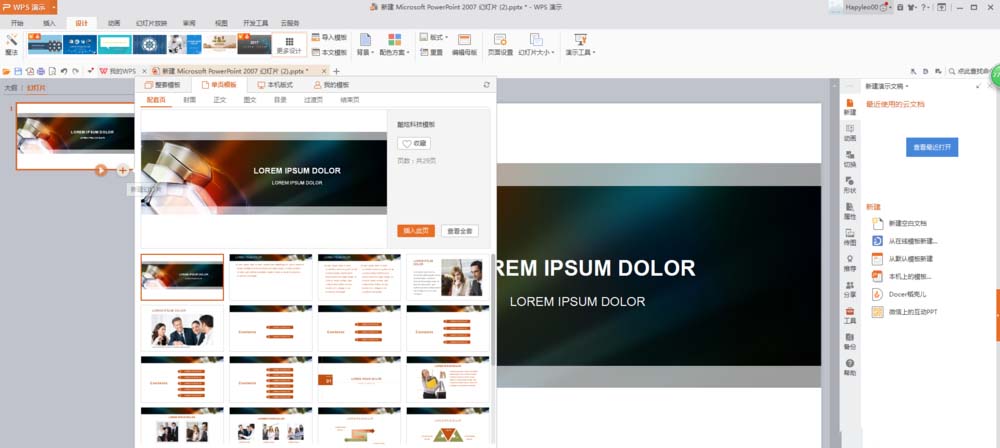This screenshot has height=448, width=1000.
Task: Click the play button under slide thumbnail
Action: (x=101, y=170)
